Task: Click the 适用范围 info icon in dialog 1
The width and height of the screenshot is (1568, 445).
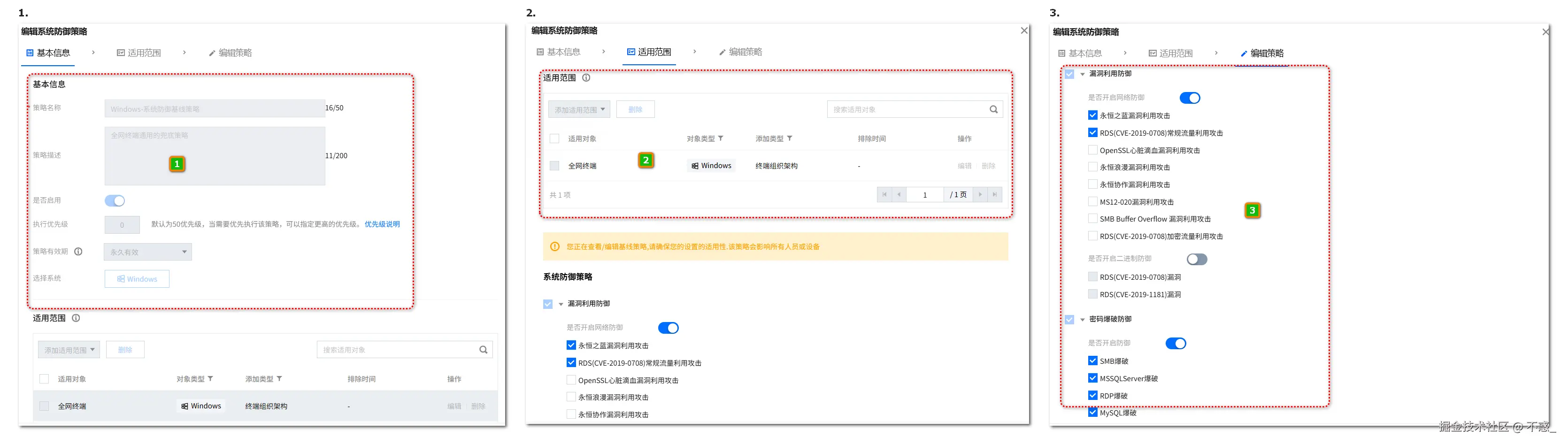Action: pos(76,318)
